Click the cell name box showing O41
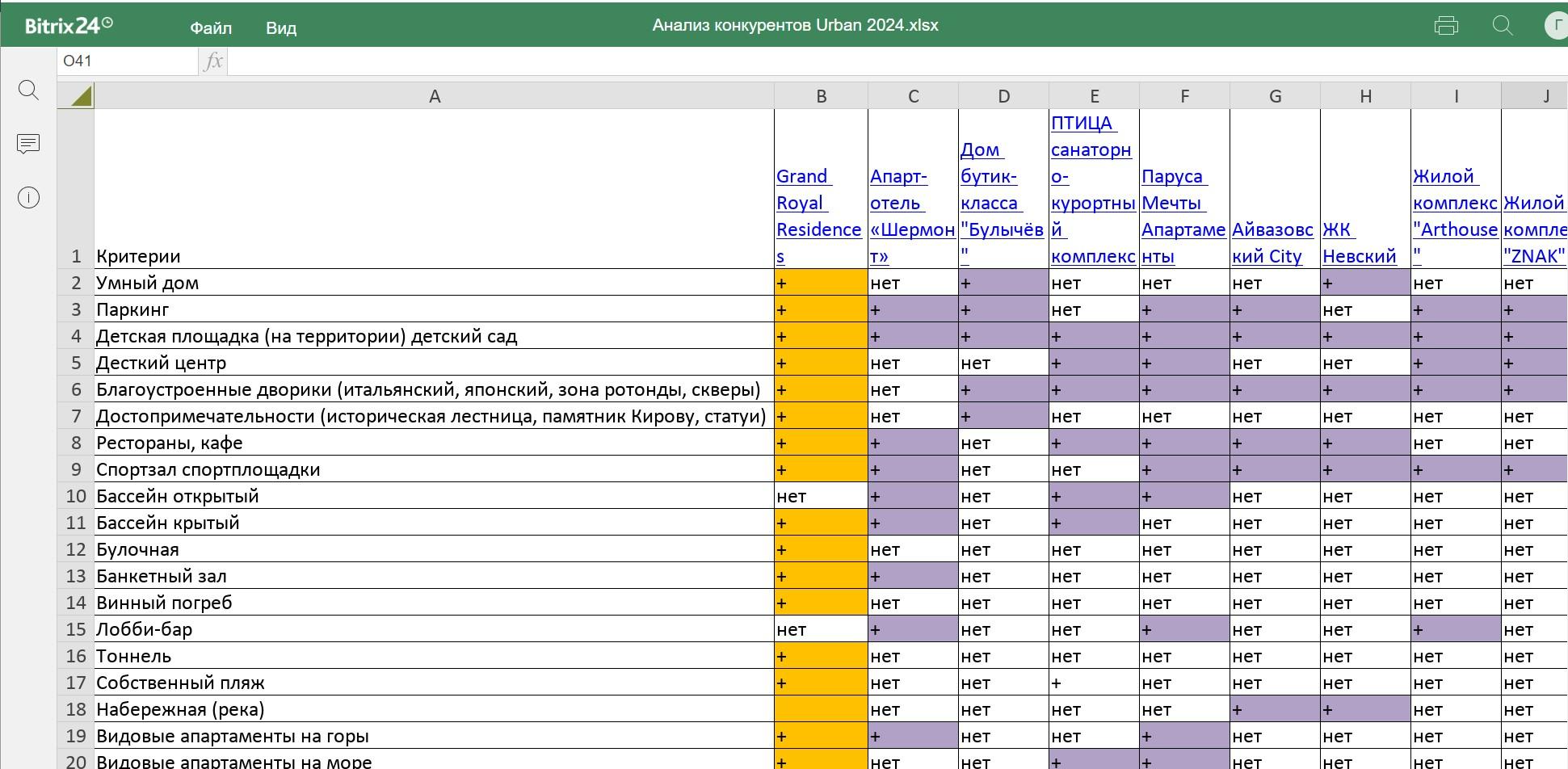1568x769 pixels. [128, 61]
